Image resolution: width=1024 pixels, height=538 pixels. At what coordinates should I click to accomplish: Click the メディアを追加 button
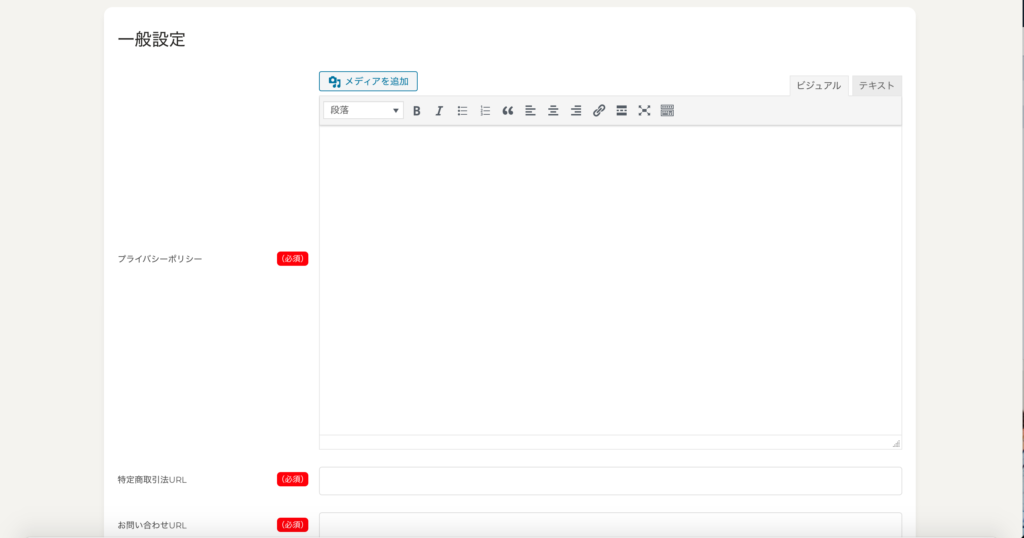pos(368,81)
